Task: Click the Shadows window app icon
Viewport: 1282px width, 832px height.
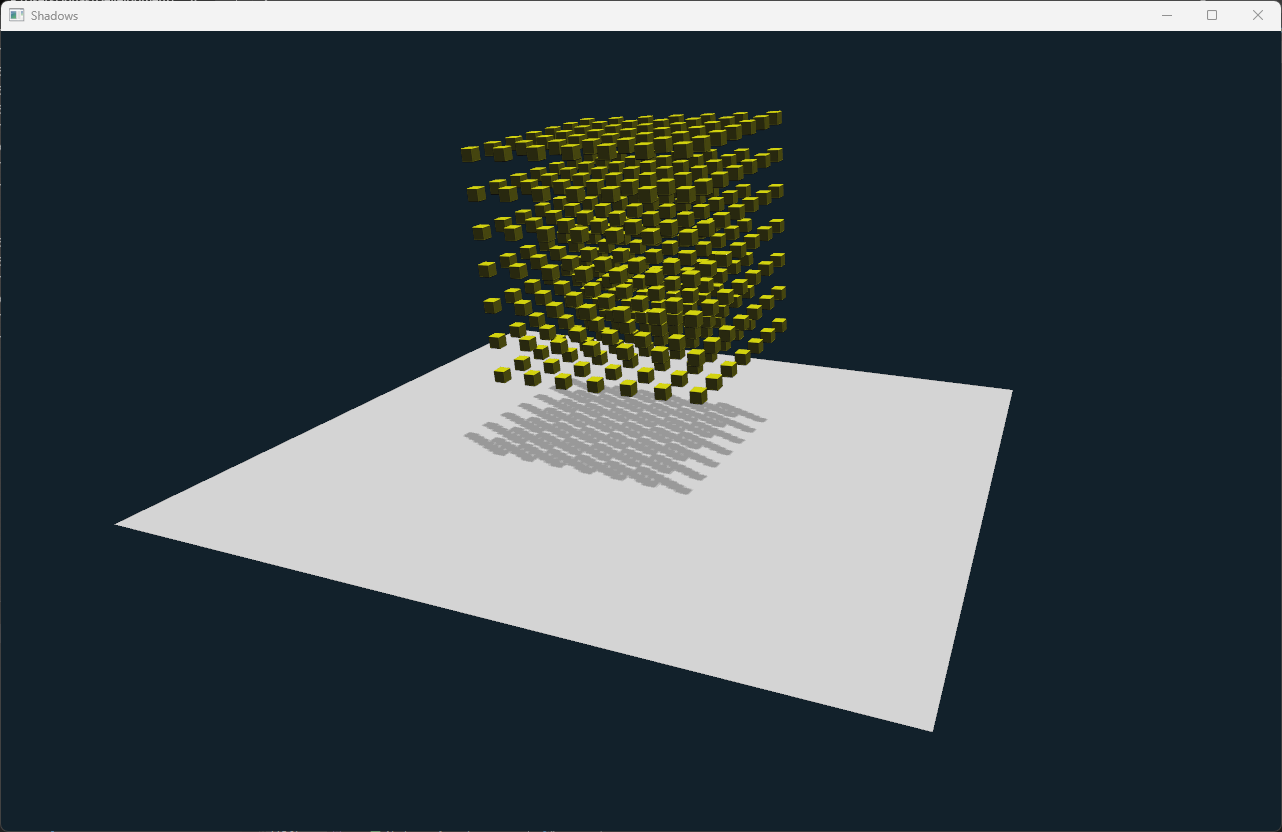Action: [x=16, y=15]
